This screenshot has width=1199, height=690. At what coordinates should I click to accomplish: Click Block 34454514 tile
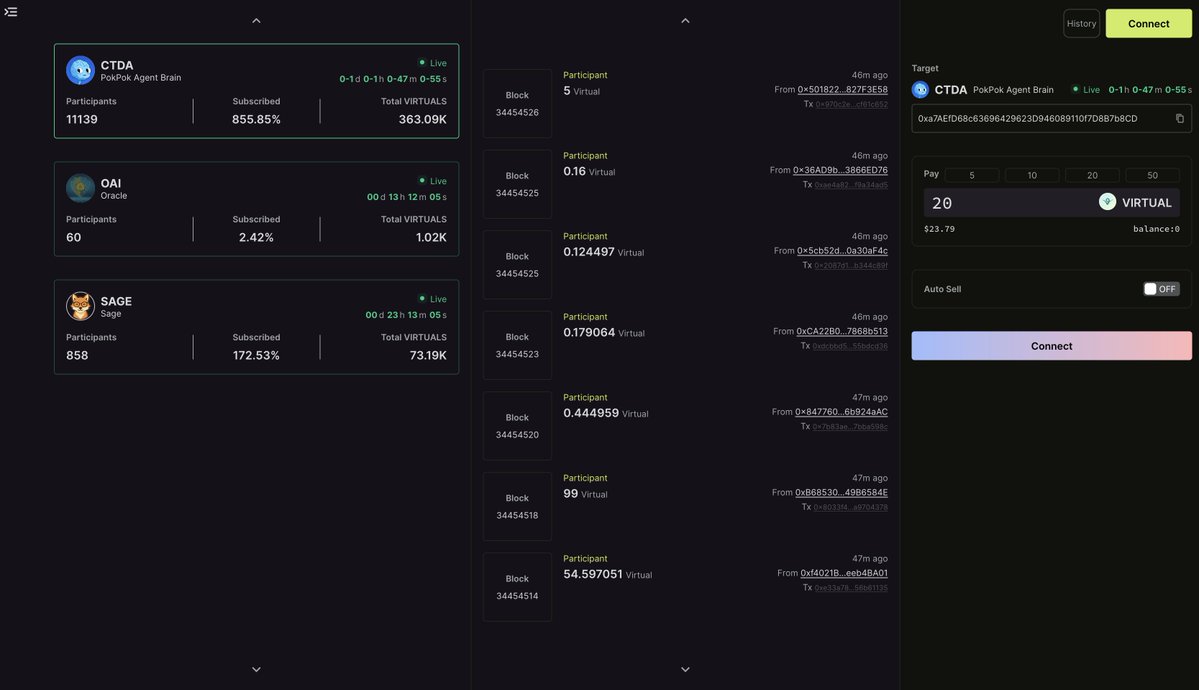coord(517,587)
